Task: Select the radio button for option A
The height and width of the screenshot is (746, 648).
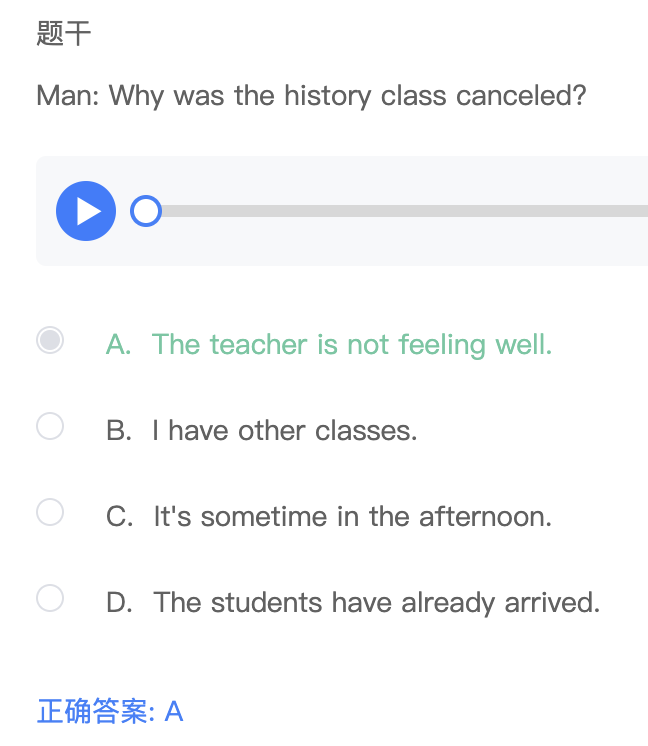Action: (x=50, y=341)
